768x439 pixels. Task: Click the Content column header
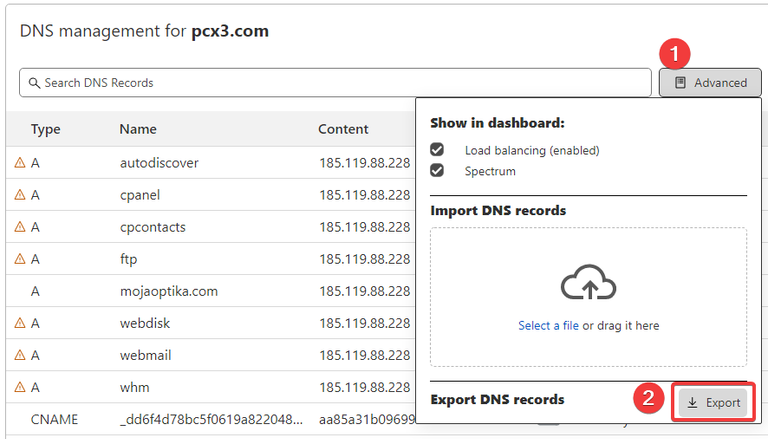pyautogui.click(x=343, y=129)
